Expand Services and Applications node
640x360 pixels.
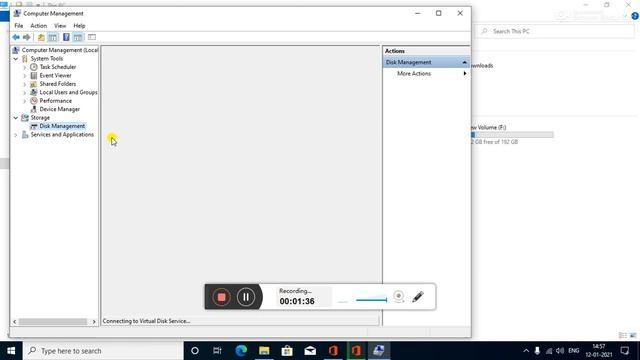[16, 135]
